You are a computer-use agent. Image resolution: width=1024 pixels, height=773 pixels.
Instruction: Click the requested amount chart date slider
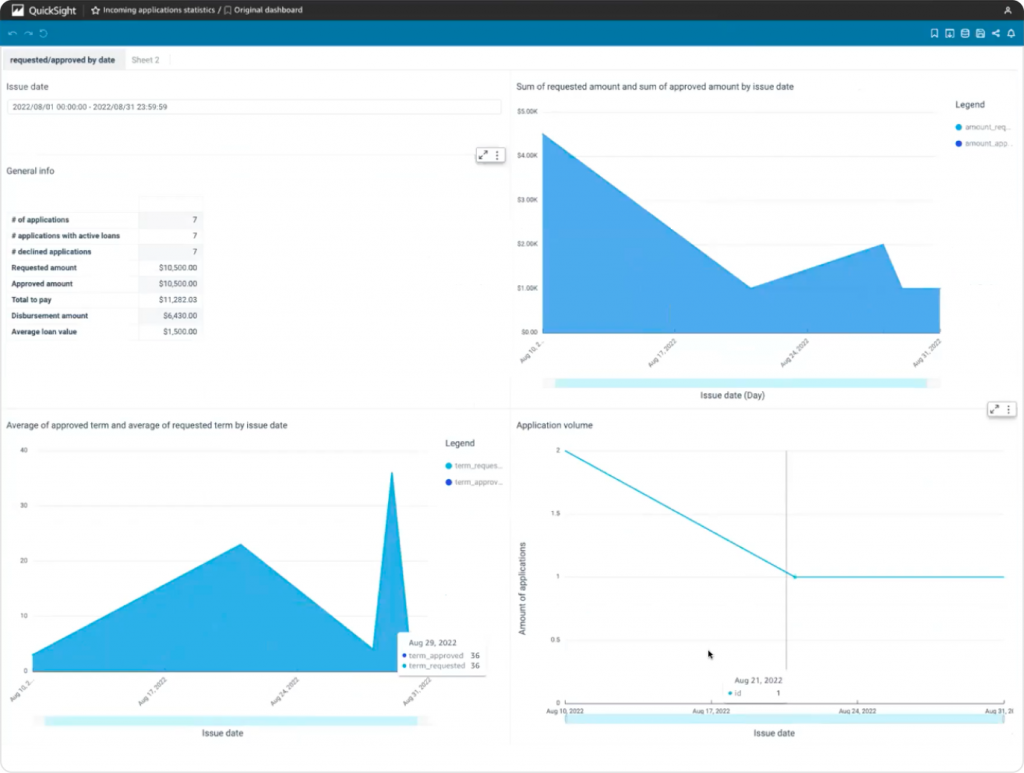coord(741,383)
